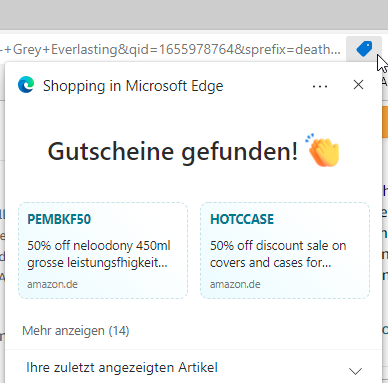Click the blue shopping tag icon in address bar
The height and width of the screenshot is (383, 388).
click(364, 49)
